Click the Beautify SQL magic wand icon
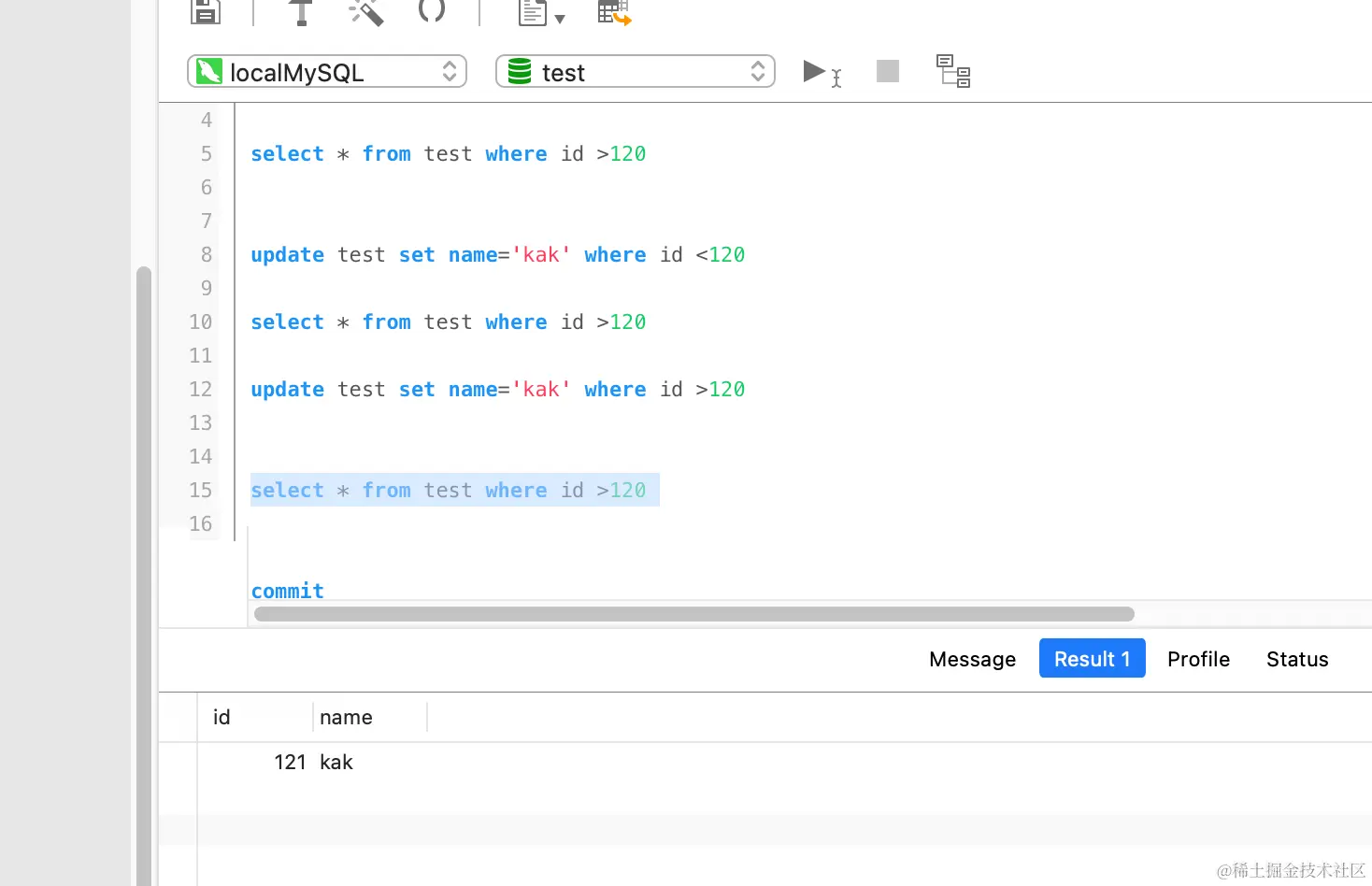The image size is (1372, 886). pyautogui.click(x=365, y=12)
